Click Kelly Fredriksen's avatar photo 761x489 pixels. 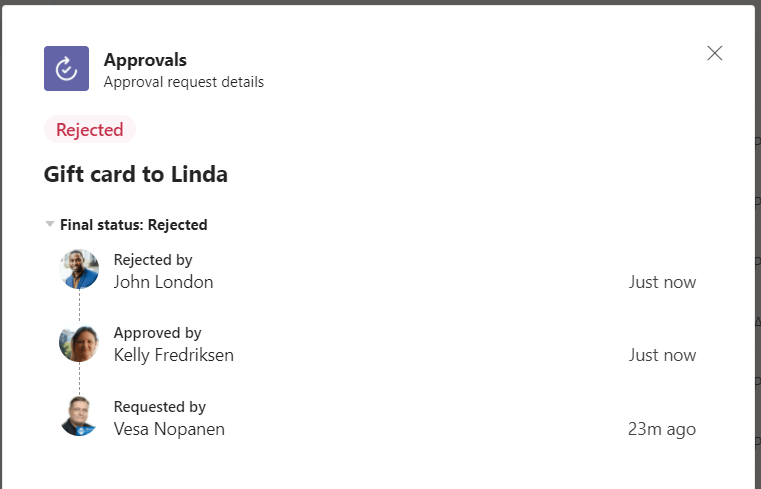pos(79,343)
